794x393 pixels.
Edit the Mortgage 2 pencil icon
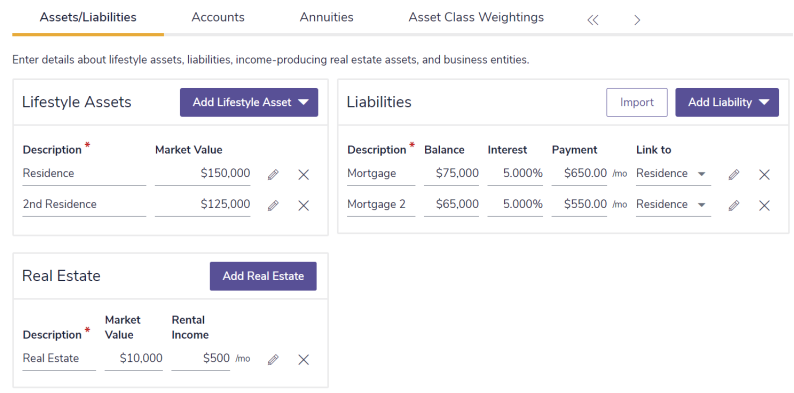[734, 206]
